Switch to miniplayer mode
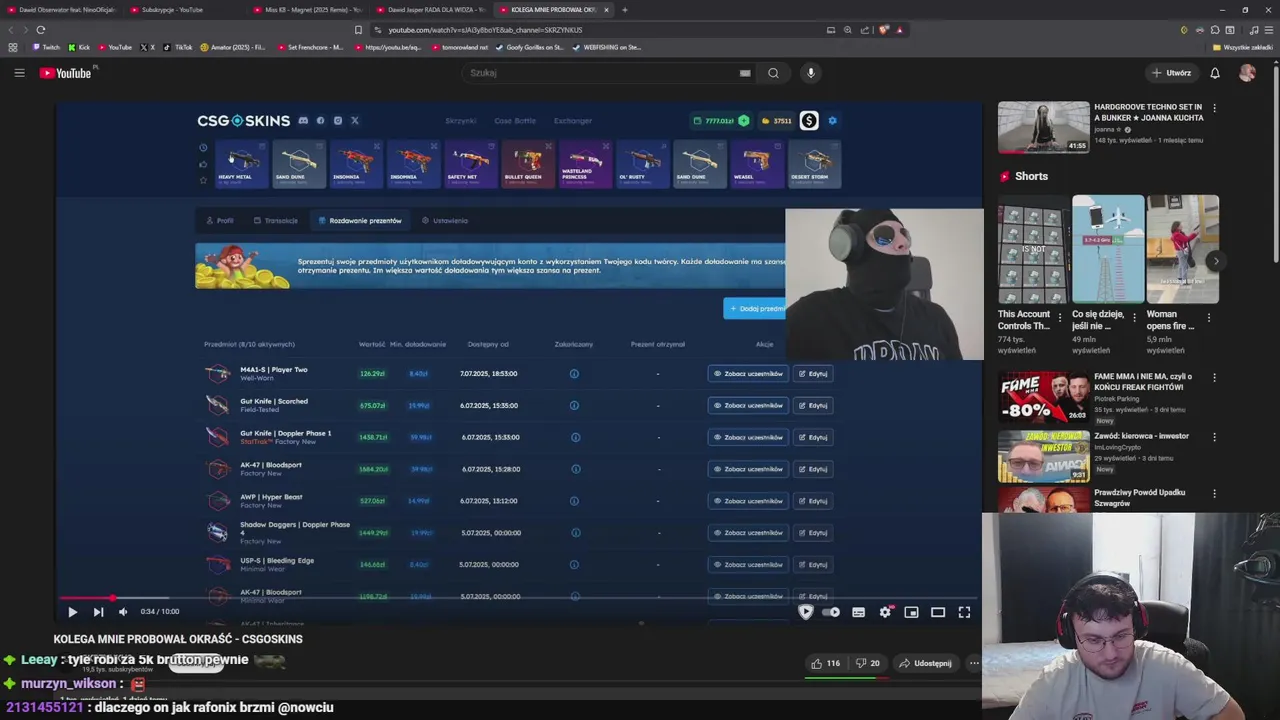The image size is (1280, 720). pos(911,612)
